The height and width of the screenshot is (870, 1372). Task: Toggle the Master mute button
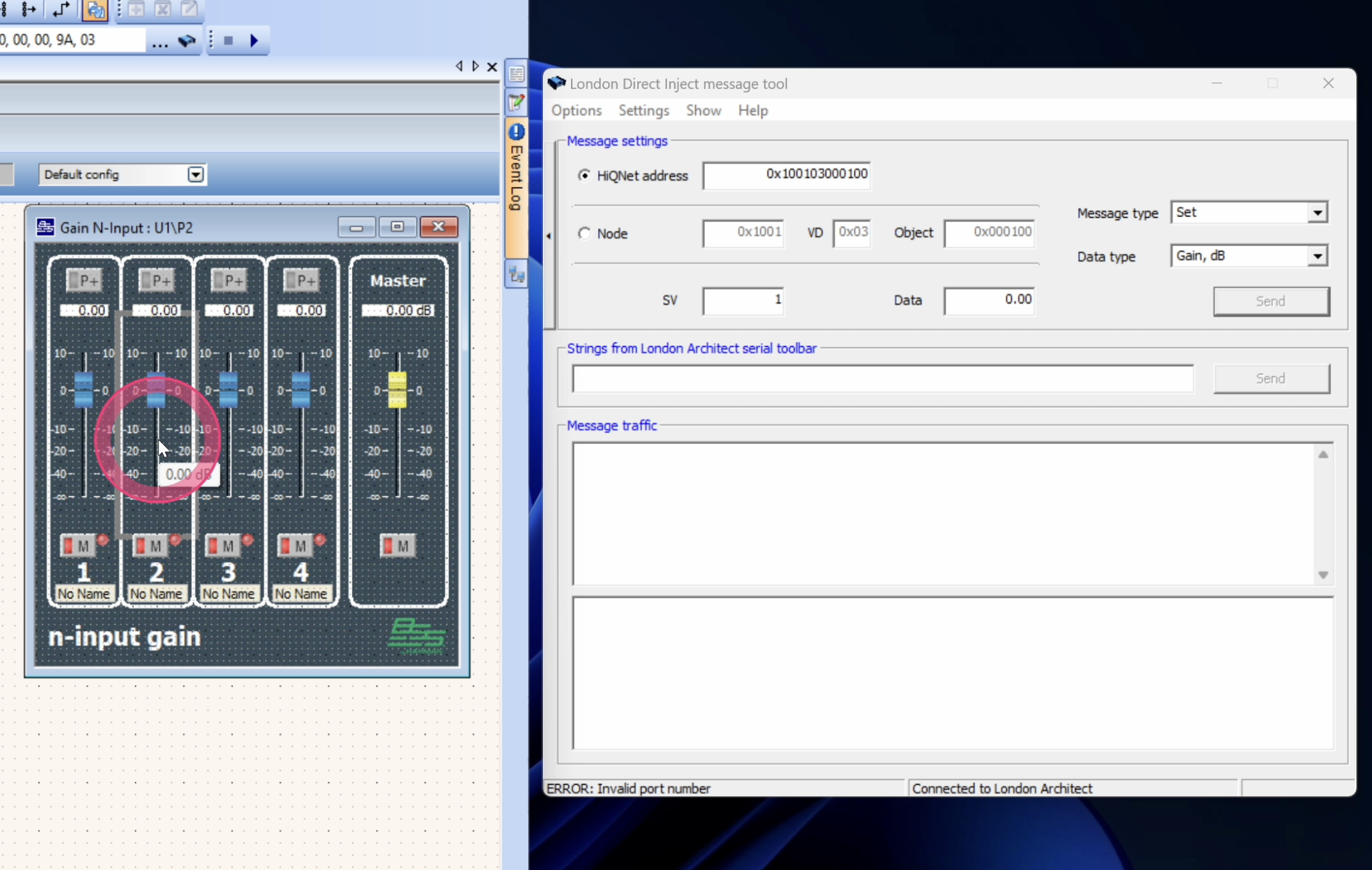(x=397, y=546)
